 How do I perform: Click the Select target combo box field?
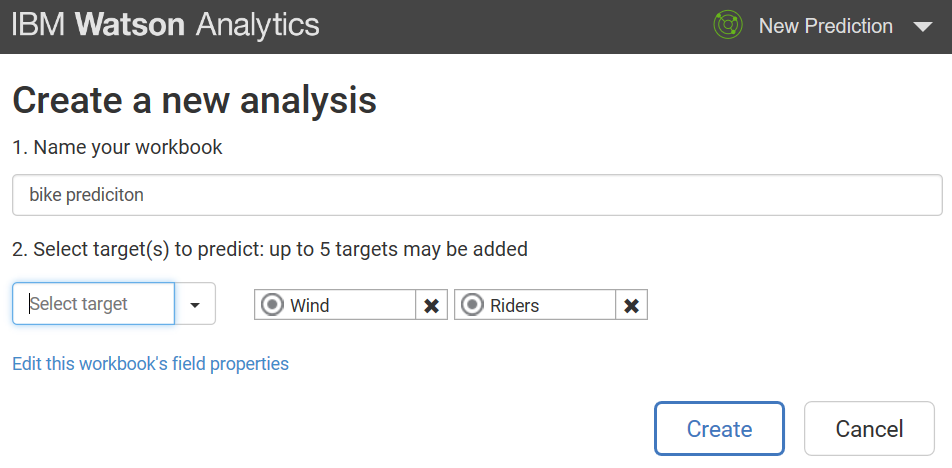(94, 304)
